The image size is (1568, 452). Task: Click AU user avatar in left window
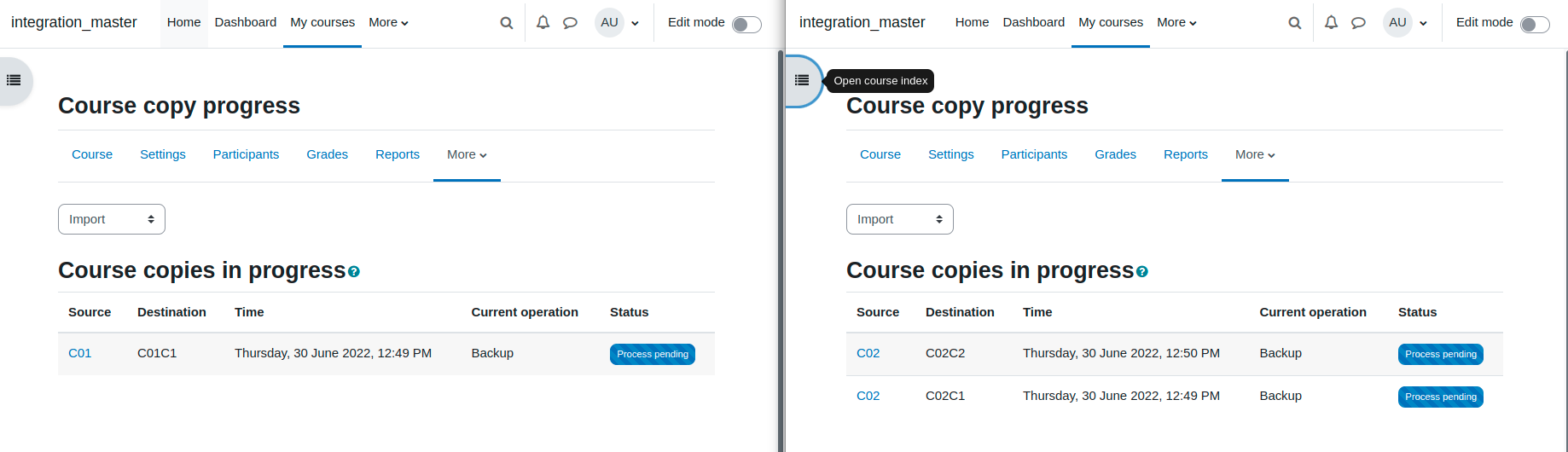pyautogui.click(x=609, y=23)
